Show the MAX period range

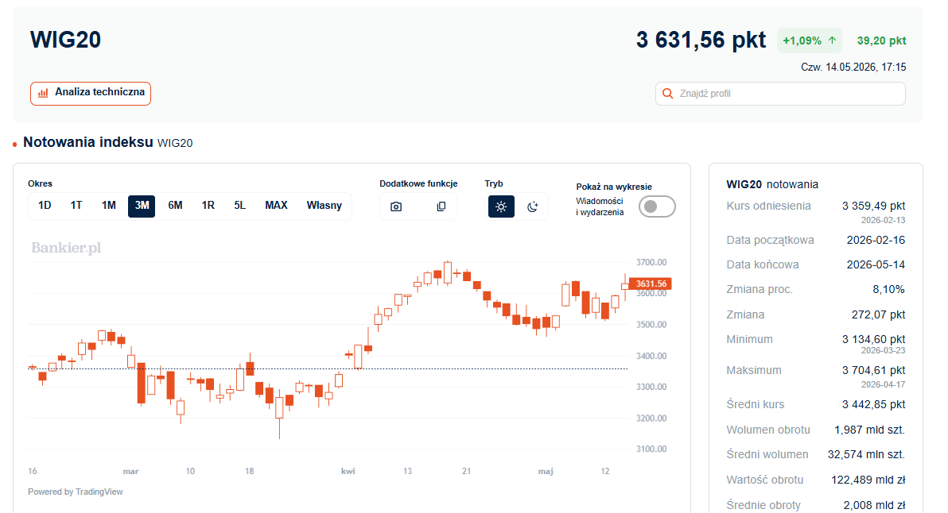click(x=276, y=205)
